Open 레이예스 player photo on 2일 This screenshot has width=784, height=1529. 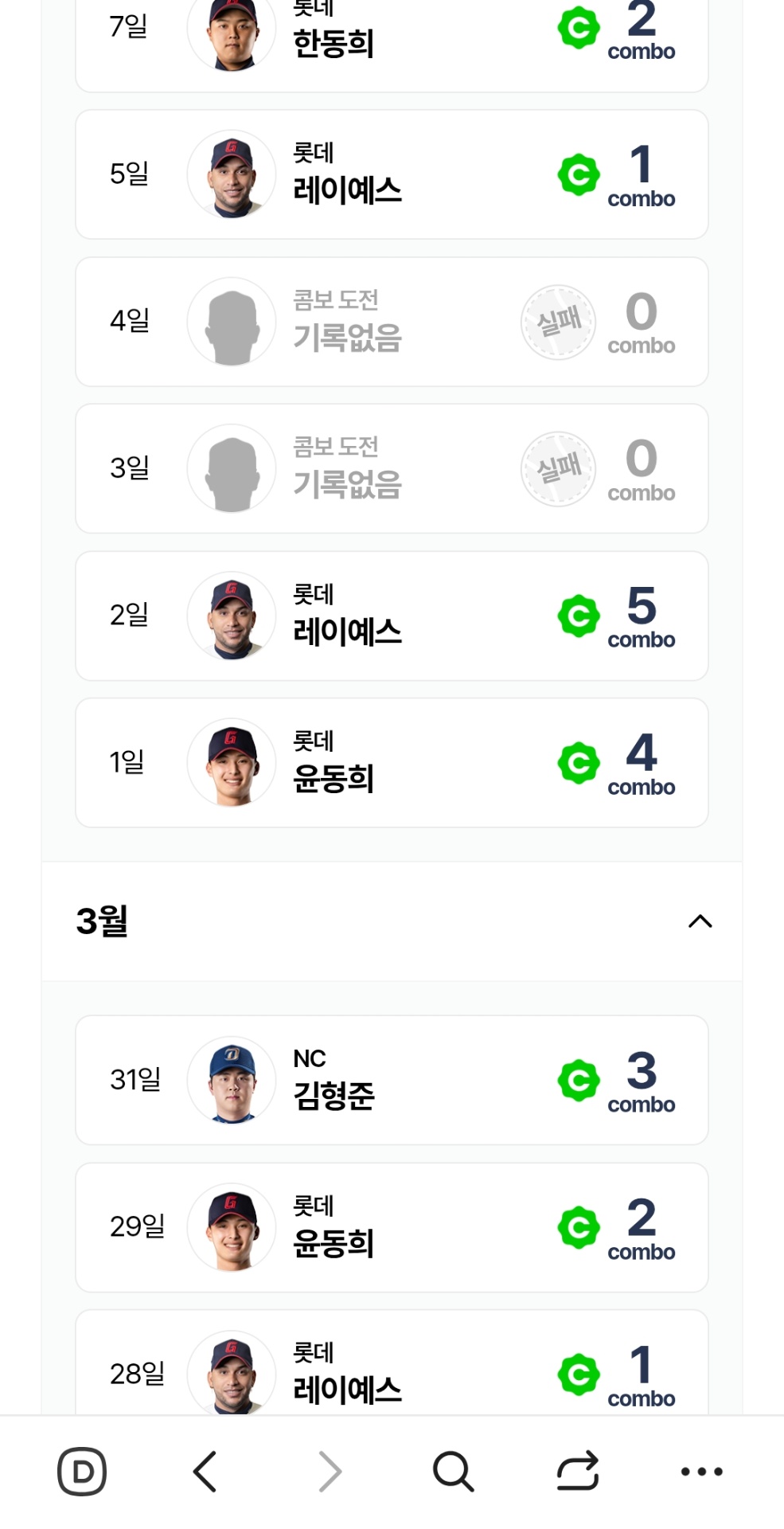pyautogui.click(x=232, y=616)
